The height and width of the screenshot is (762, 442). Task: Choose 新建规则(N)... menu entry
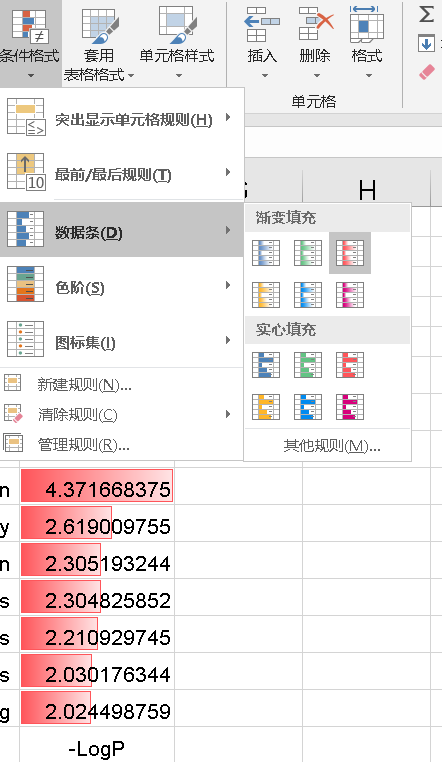click(x=121, y=384)
